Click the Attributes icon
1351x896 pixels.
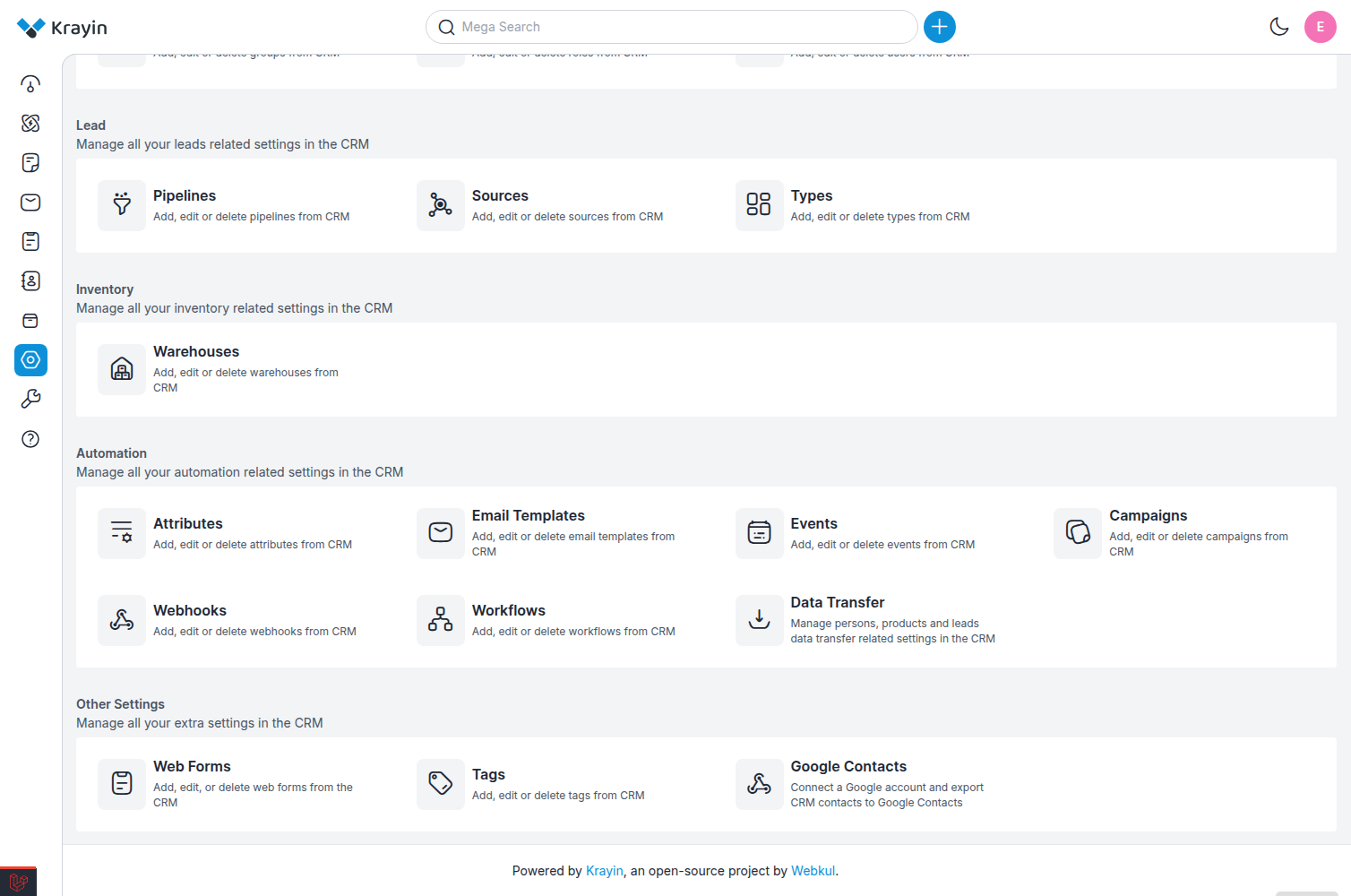tap(122, 533)
